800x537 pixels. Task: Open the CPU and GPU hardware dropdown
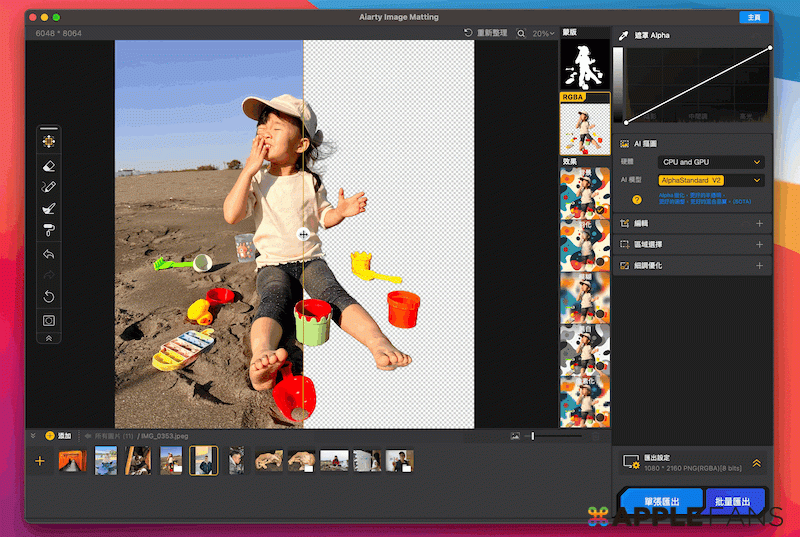[x=711, y=161]
